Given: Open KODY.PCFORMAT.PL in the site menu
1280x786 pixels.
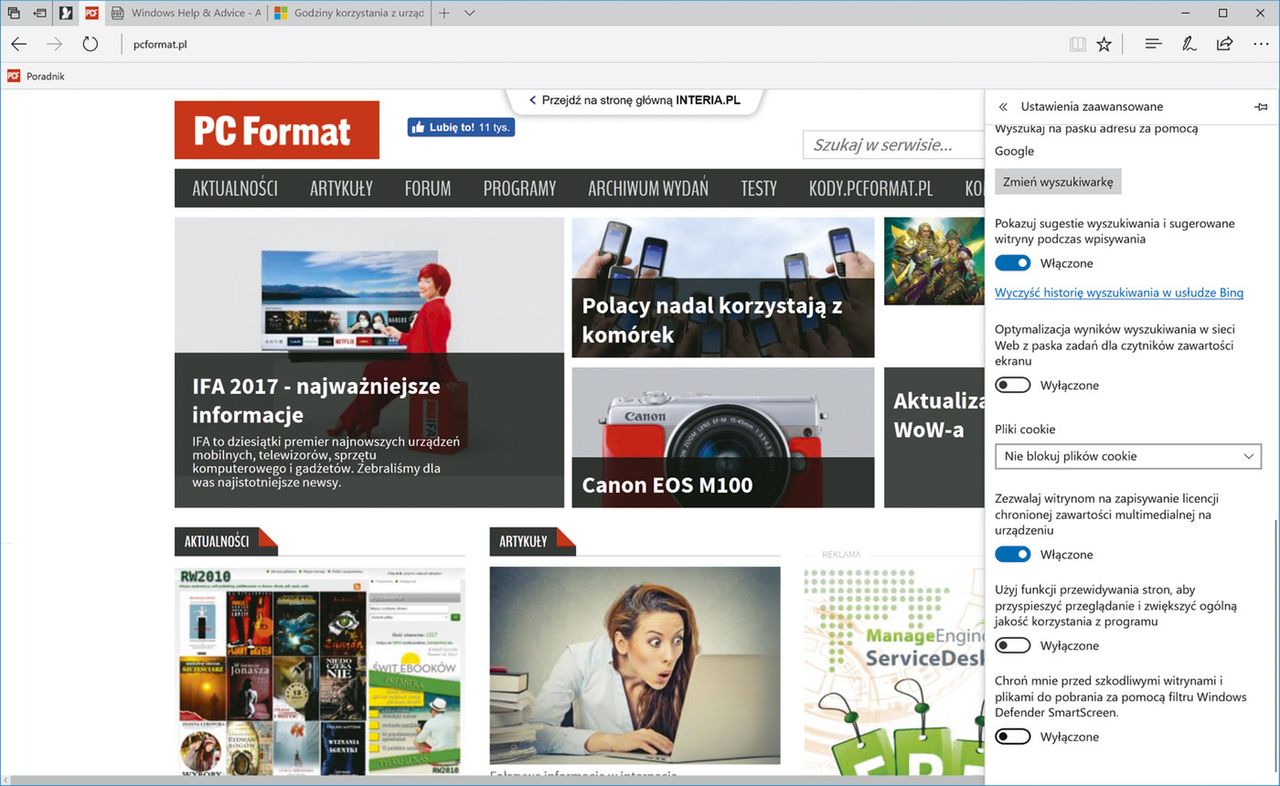Looking at the screenshot, I should (870, 188).
